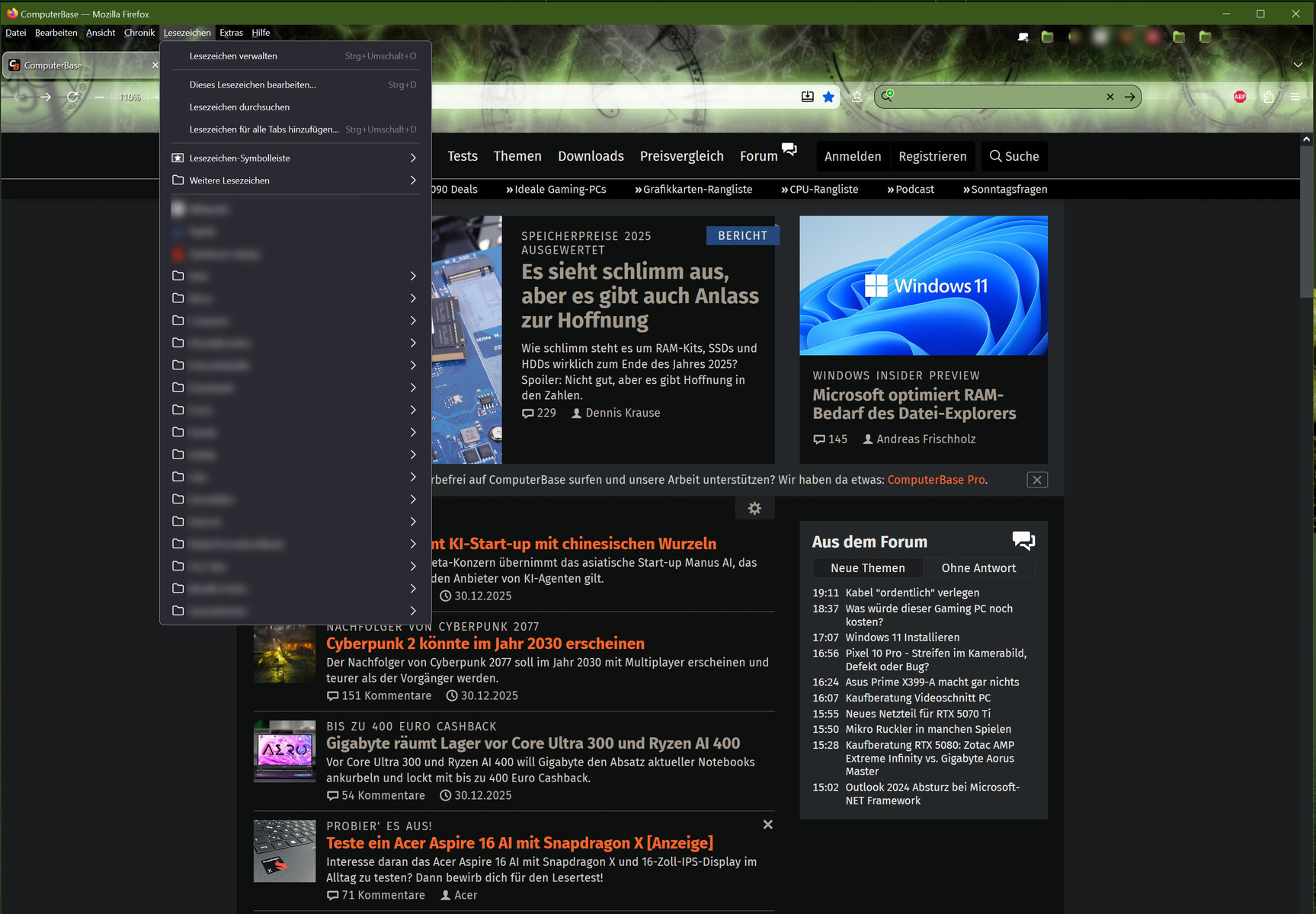Close the ComputerBase tab

point(155,65)
